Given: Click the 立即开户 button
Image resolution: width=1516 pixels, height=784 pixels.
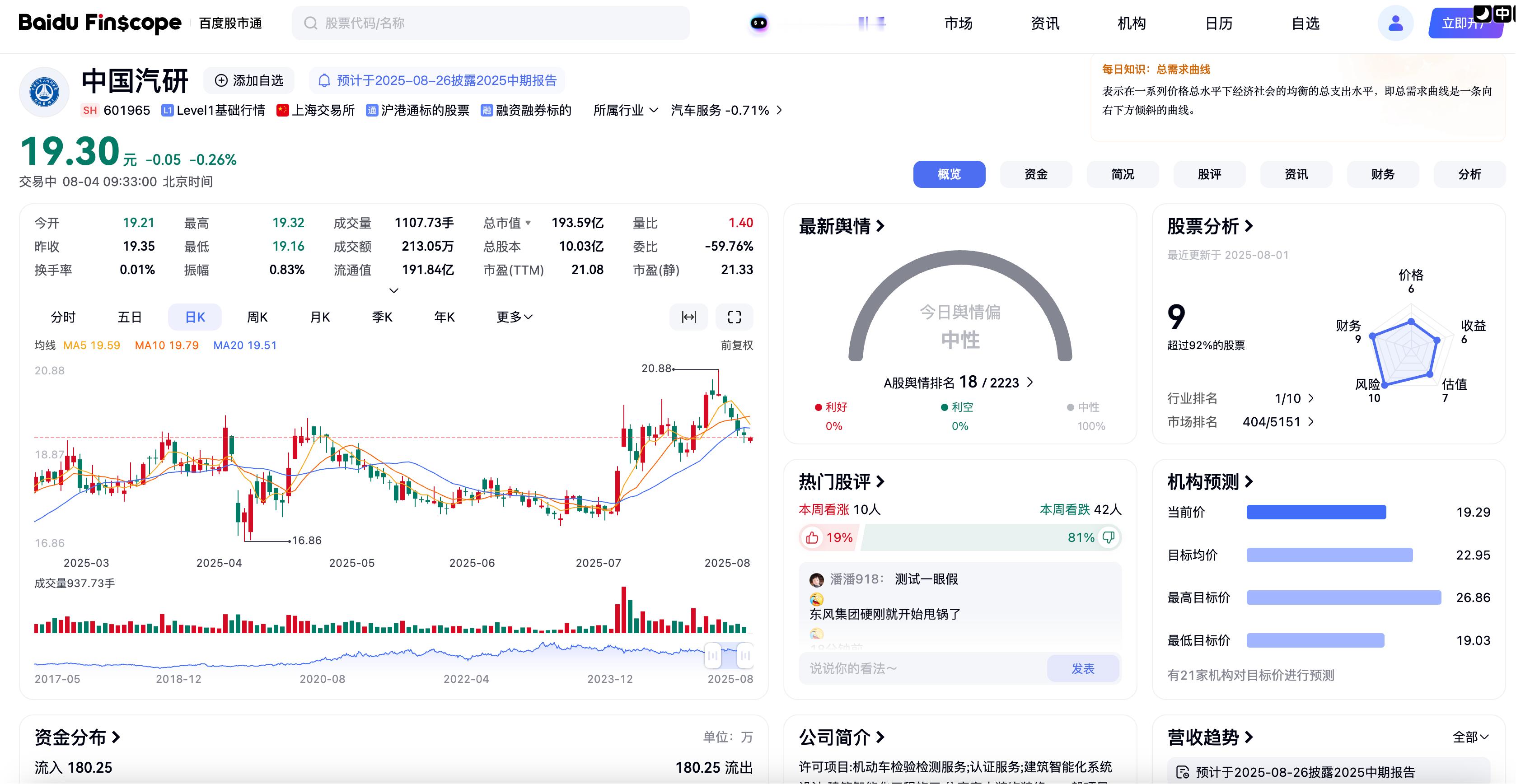Looking at the screenshot, I should (1465, 23).
